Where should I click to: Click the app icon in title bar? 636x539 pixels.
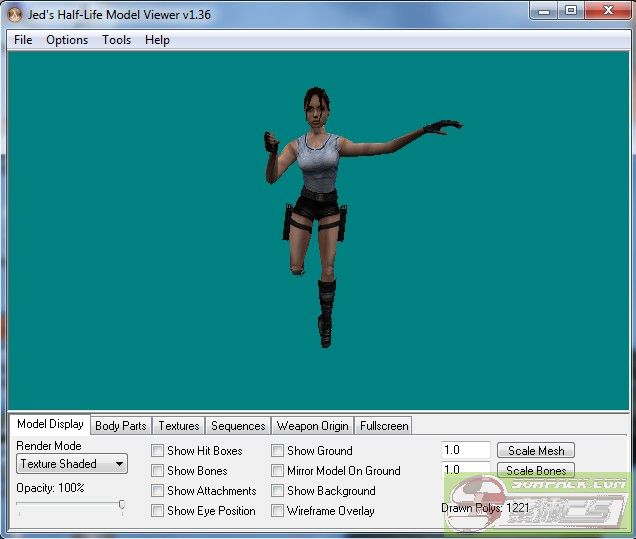[x=14, y=12]
